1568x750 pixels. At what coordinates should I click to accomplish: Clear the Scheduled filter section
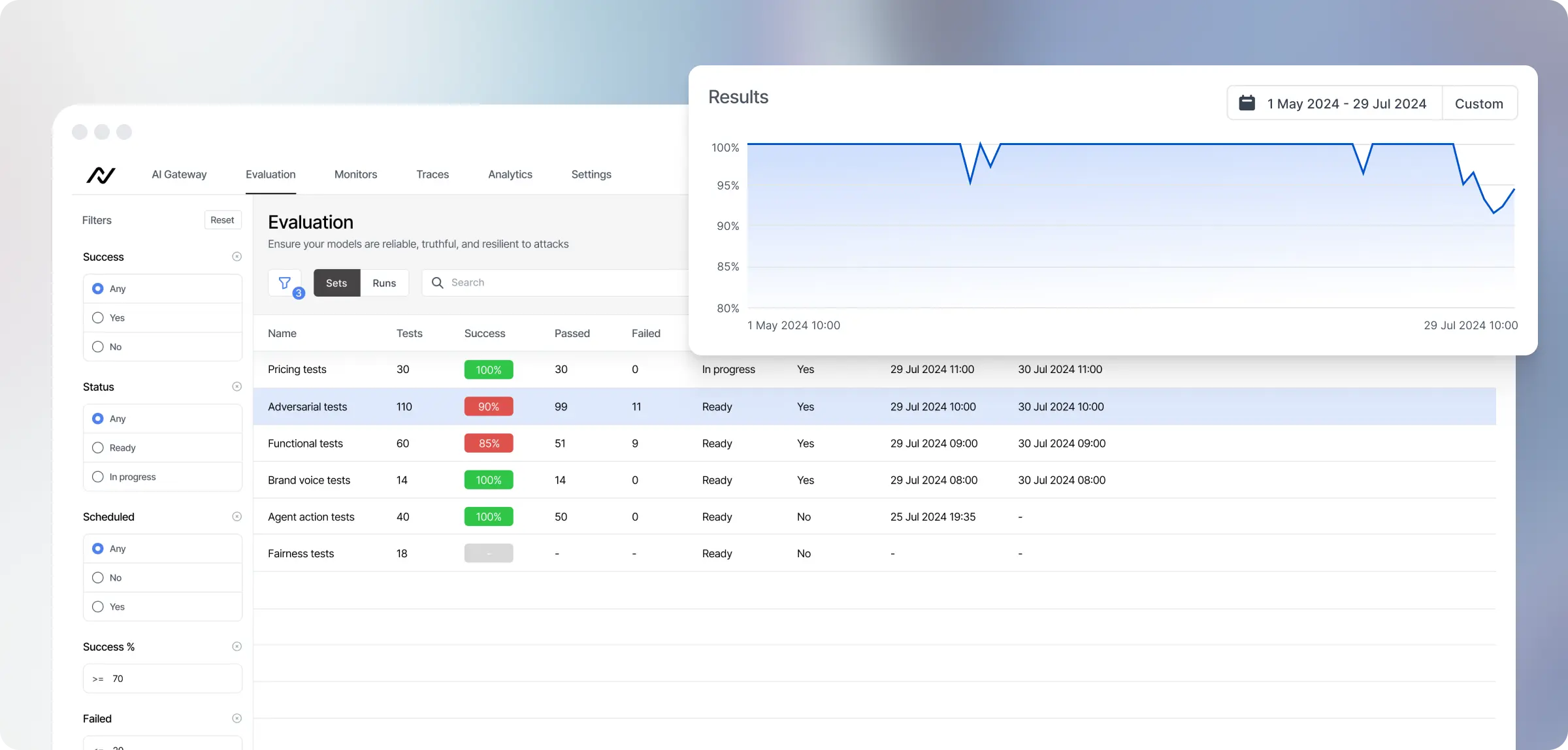click(x=237, y=516)
